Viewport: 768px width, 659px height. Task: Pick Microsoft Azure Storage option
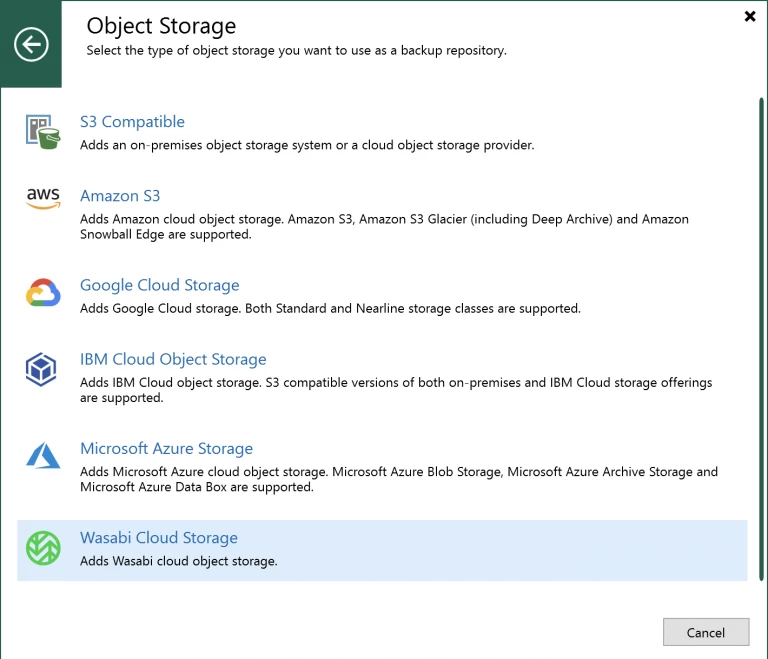click(166, 449)
